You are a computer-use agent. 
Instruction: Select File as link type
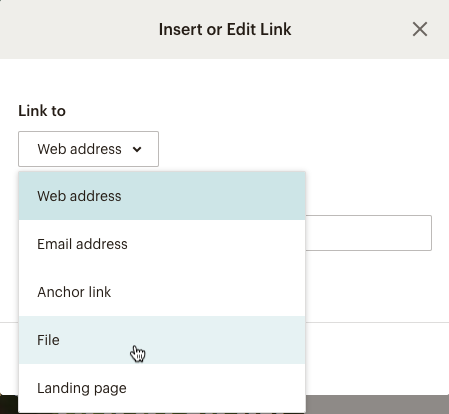click(162, 340)
